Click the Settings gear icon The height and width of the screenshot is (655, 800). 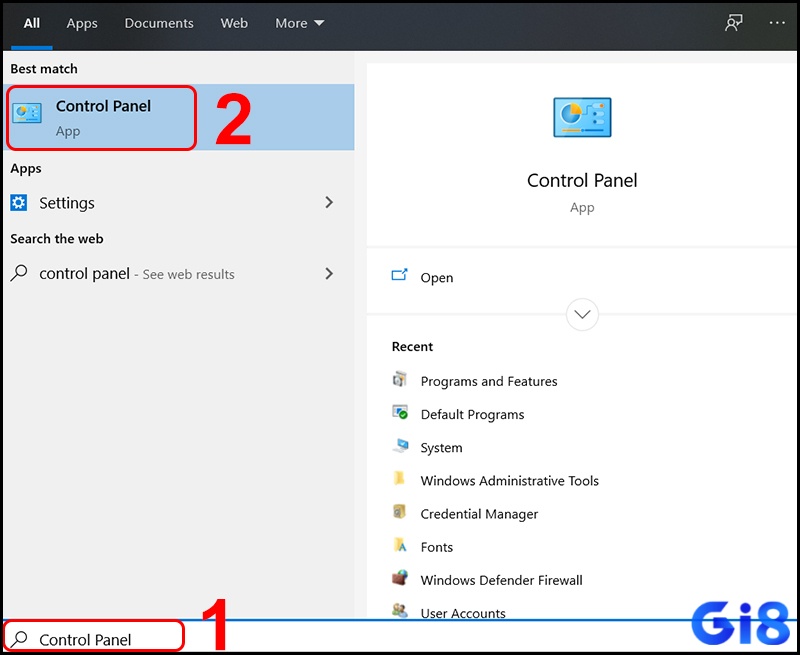19,203
